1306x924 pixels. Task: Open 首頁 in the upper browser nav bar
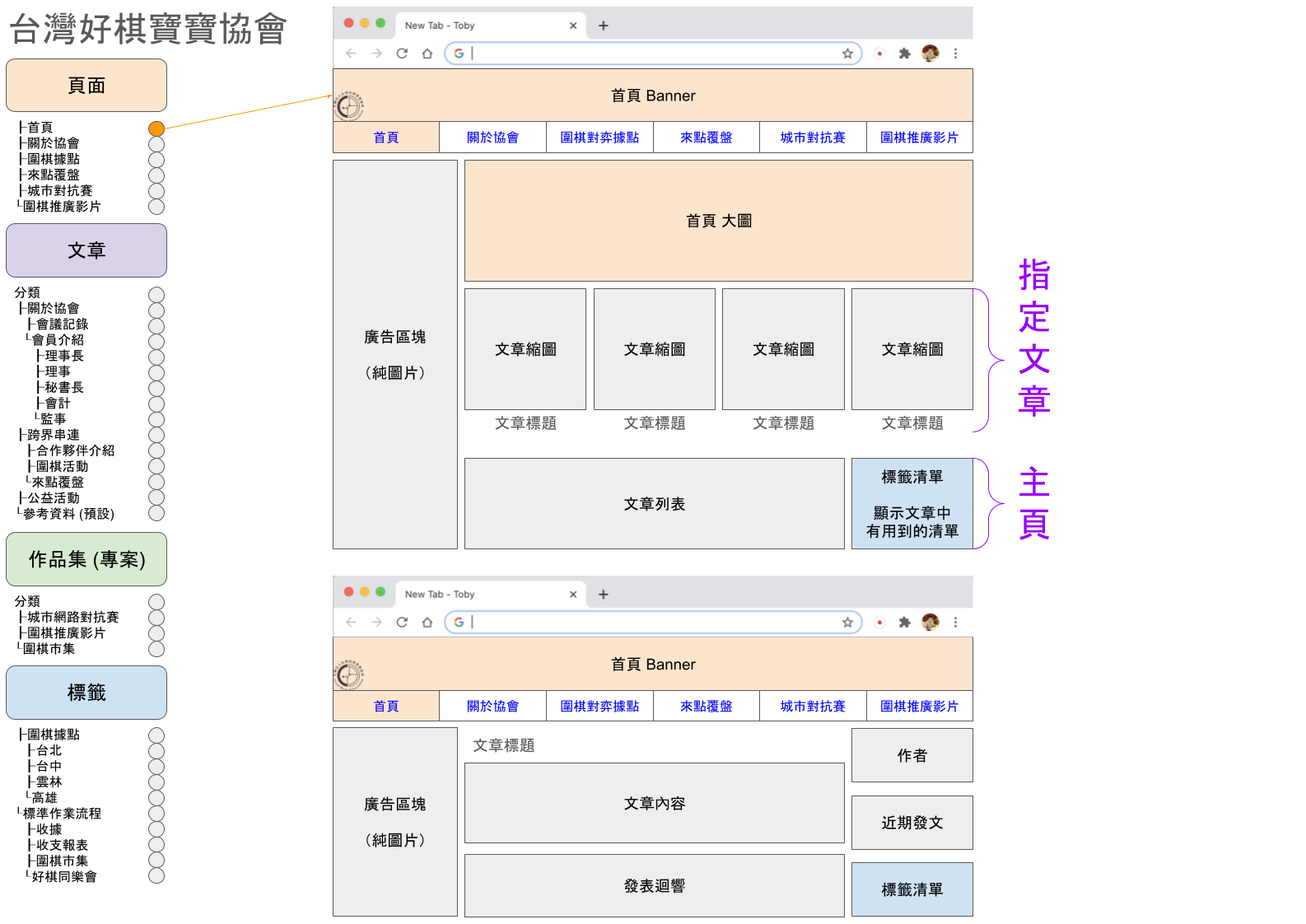(x=386, y=138)
